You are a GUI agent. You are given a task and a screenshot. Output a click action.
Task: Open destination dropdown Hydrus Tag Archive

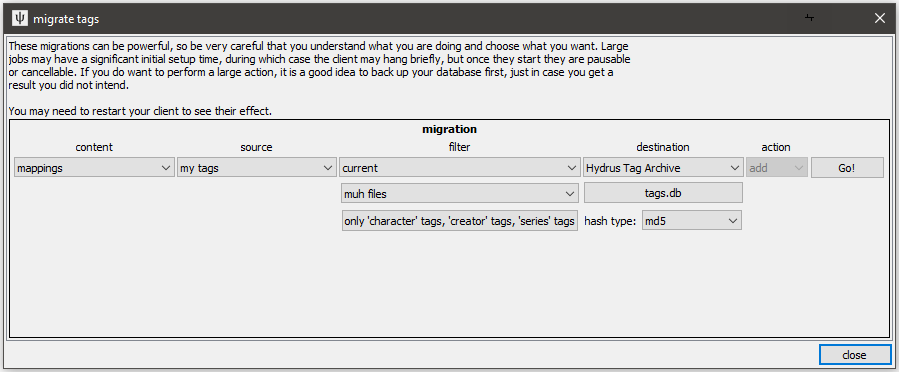pos(663,168)
